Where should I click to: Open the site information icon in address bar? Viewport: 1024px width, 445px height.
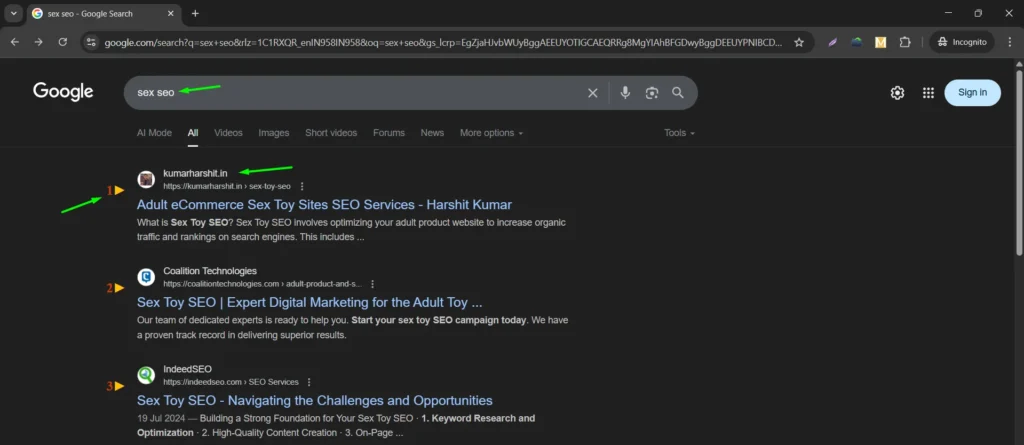pyautogui.click(x=91, y=42)
